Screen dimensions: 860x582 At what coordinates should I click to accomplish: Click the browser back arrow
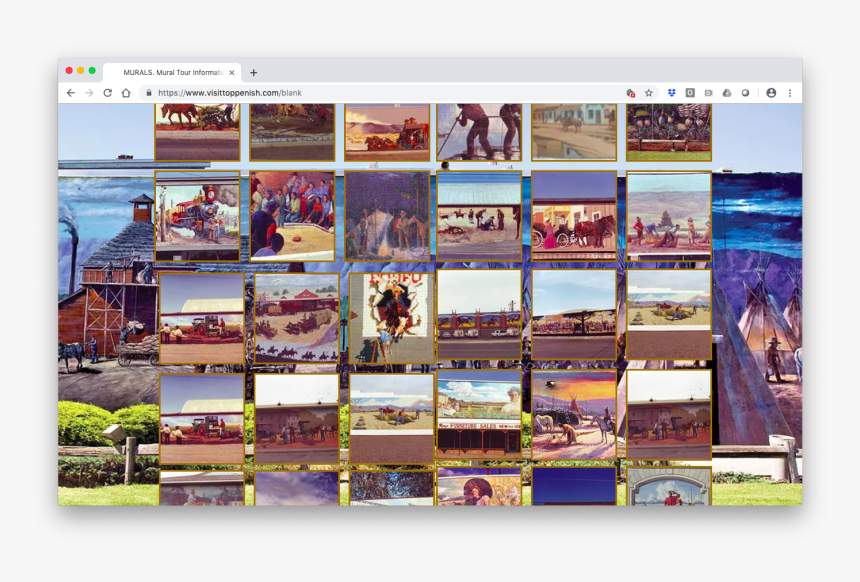coord(70,93)
